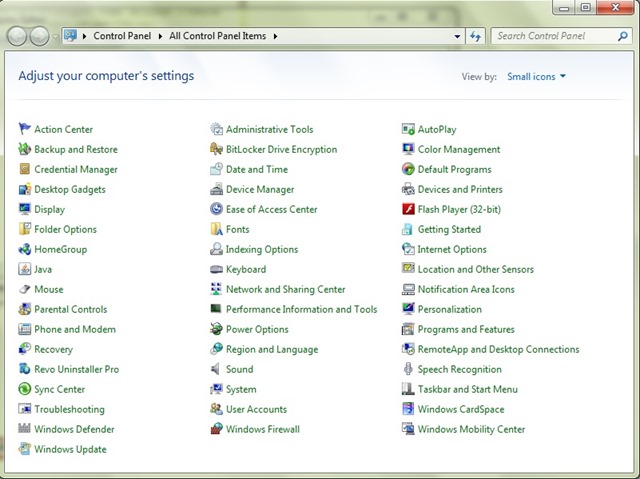Screen dimensions: 640x479
Task: Click the Default Programs icon
Action: 408,169
